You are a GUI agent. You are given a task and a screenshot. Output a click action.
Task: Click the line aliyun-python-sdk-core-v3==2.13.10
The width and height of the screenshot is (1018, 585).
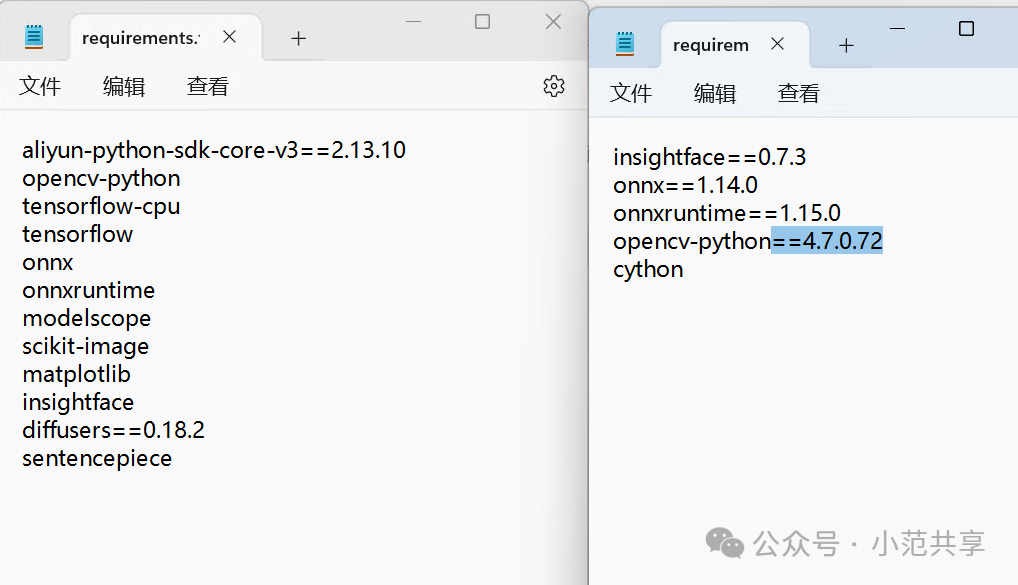pos(214,150)
